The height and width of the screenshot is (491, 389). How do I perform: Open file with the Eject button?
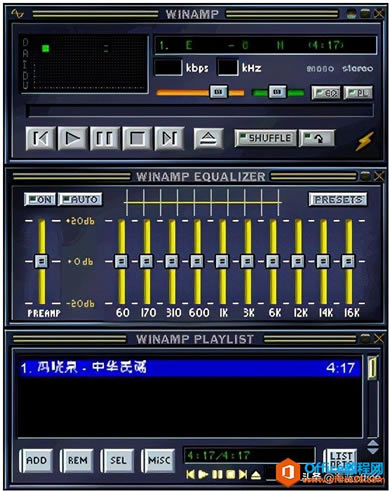pyautogui.click(x=208, y=138)
